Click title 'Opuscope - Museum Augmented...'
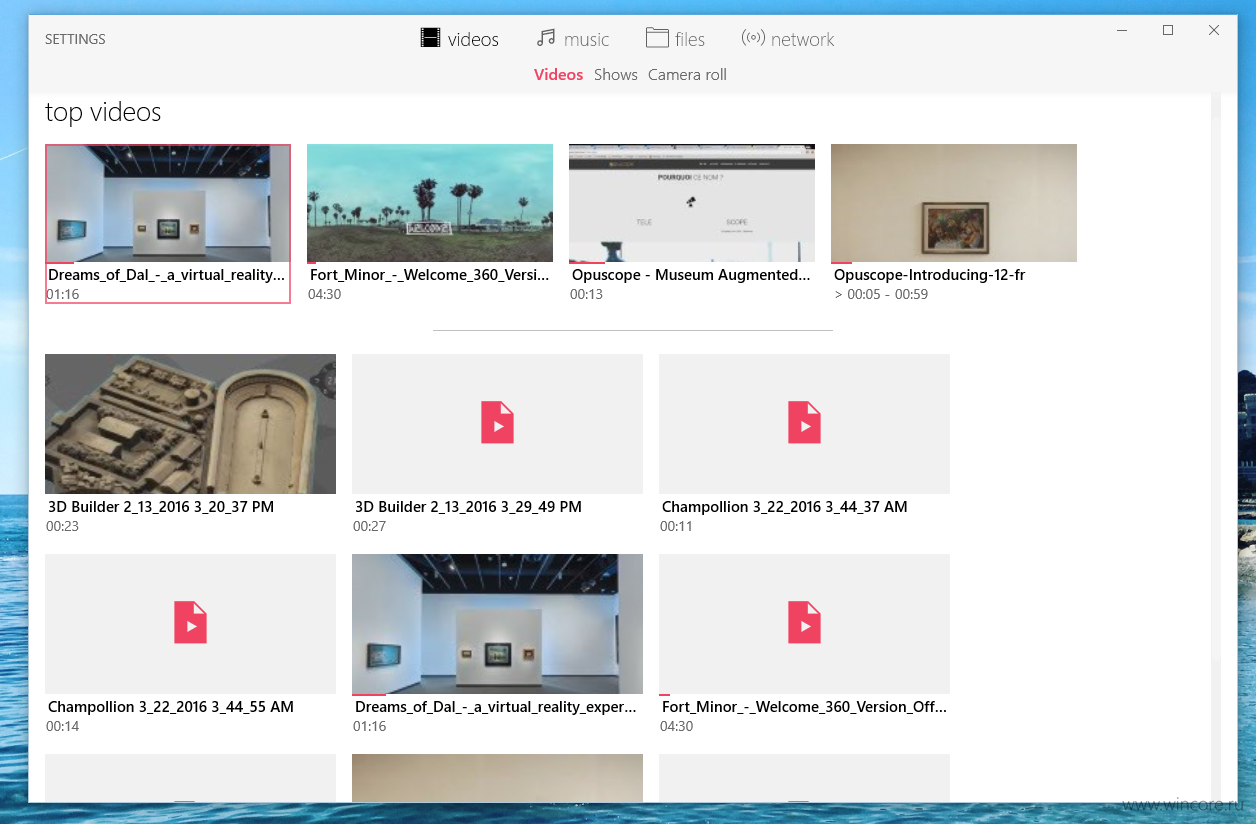This screenshot has width=1256, height=824. [x=691, y=274]
